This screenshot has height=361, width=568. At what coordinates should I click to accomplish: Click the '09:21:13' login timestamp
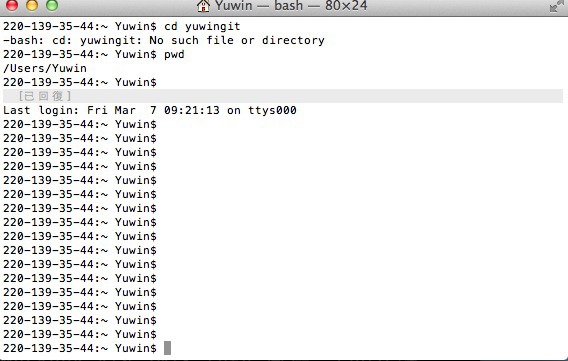pos(192,110)
